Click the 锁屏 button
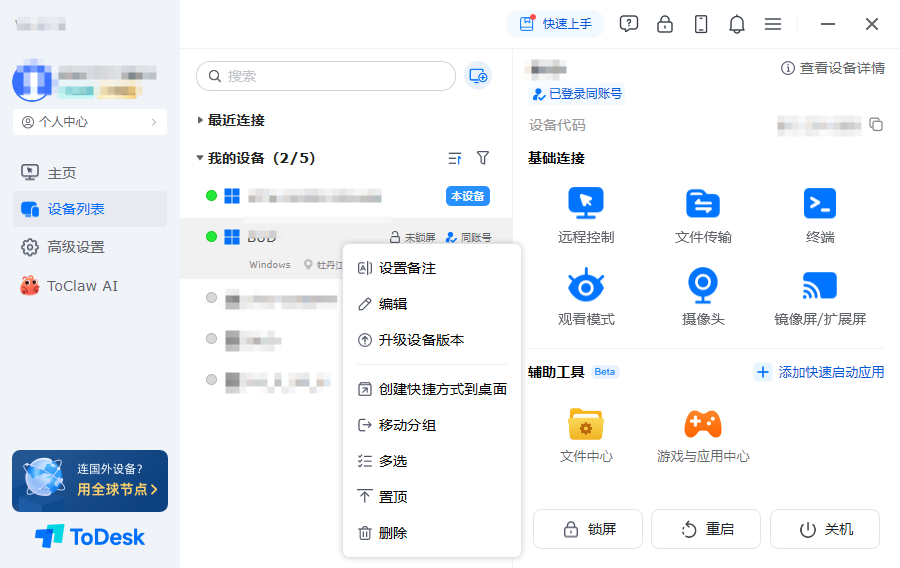This screenshot has height=568, width=900. 588,529
